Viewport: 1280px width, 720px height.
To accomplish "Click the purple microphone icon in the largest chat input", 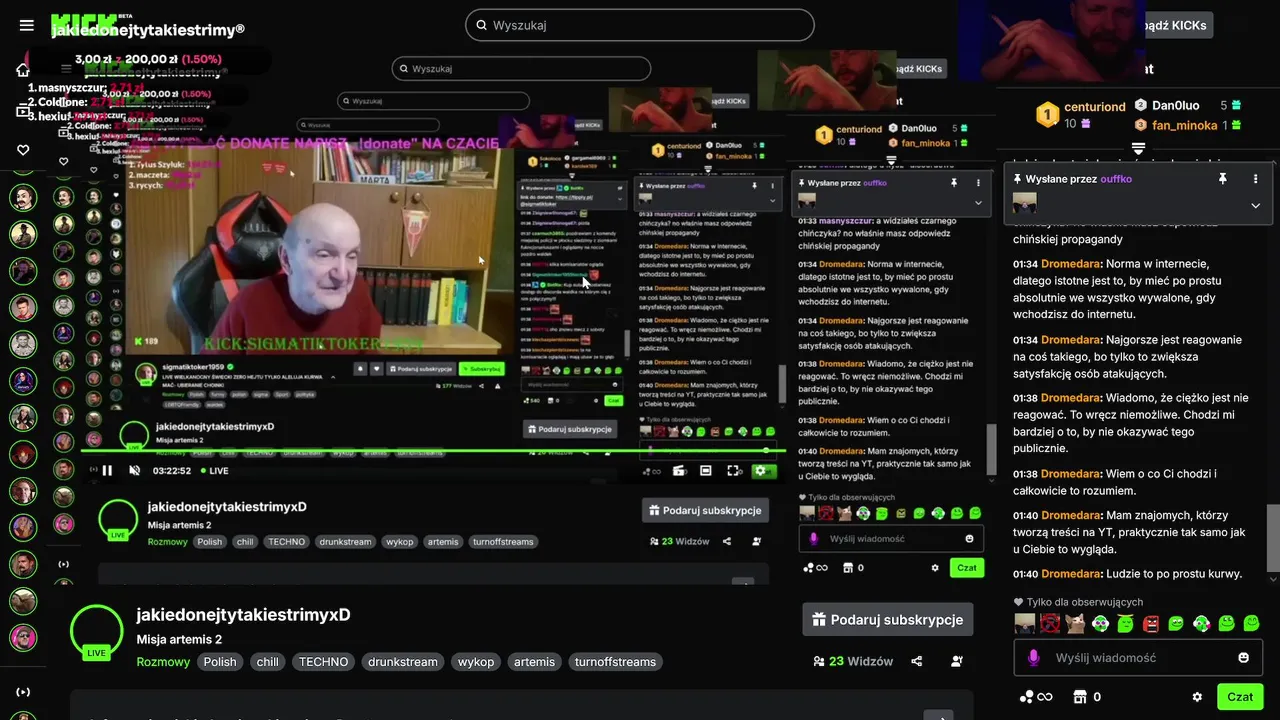I will (1034, 658).
